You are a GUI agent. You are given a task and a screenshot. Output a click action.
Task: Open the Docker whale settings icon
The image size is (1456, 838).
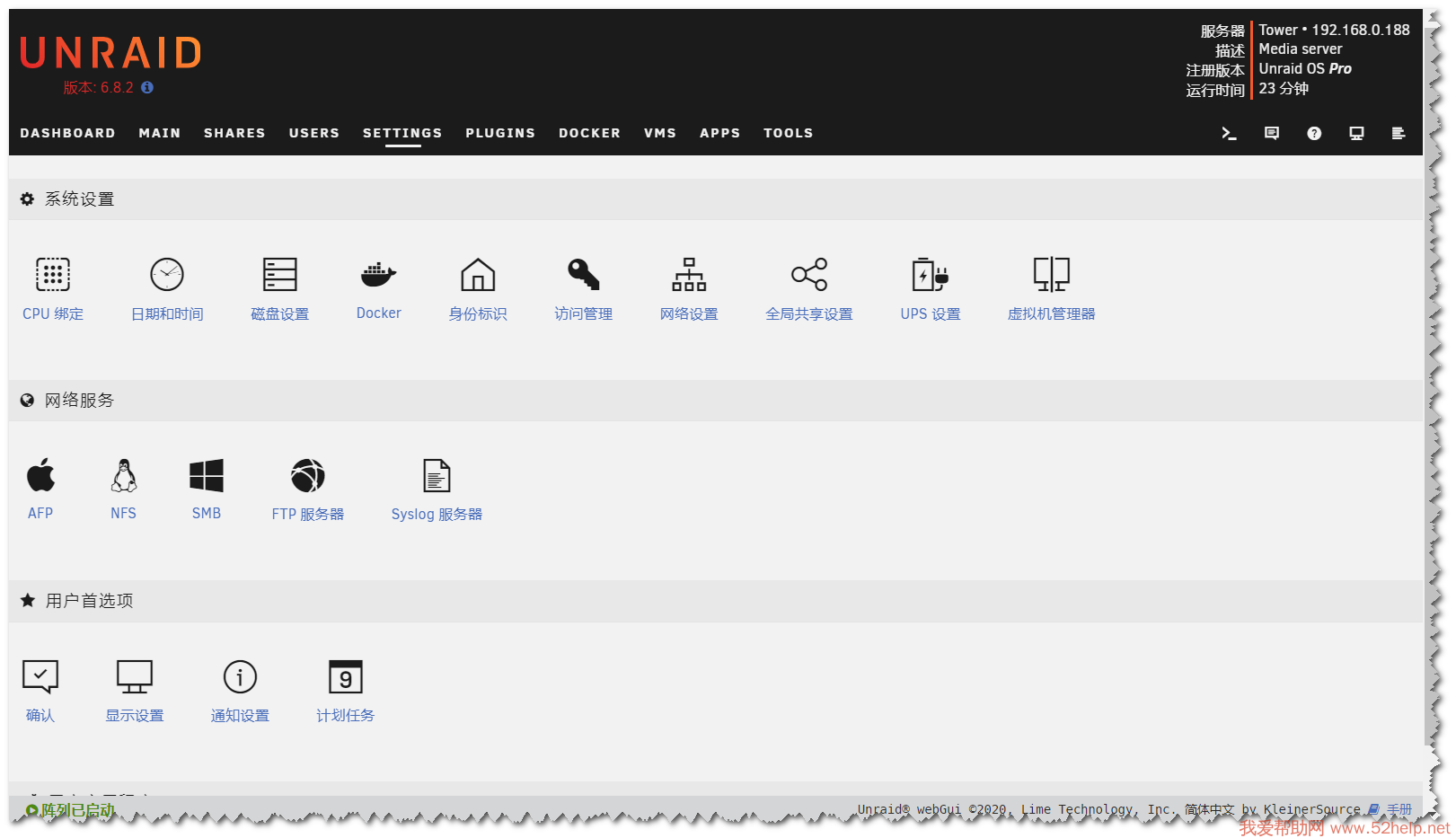tap(378, 274)
